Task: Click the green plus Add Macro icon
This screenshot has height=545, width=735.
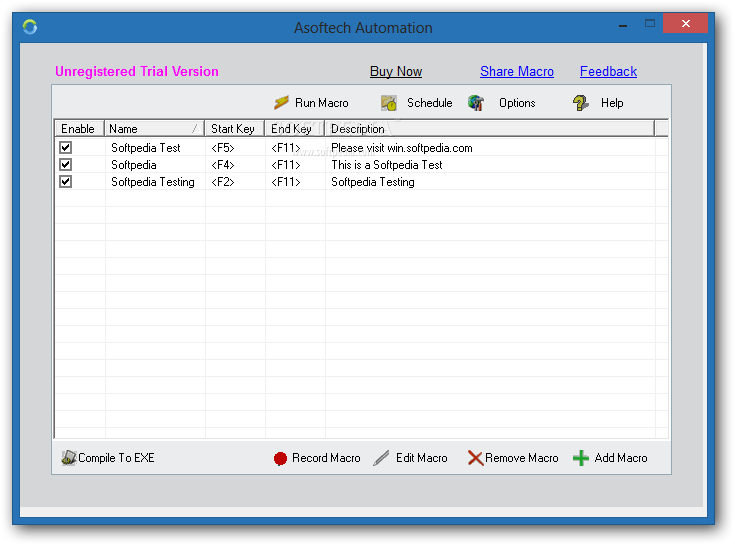Action: (x=581, y=458)
